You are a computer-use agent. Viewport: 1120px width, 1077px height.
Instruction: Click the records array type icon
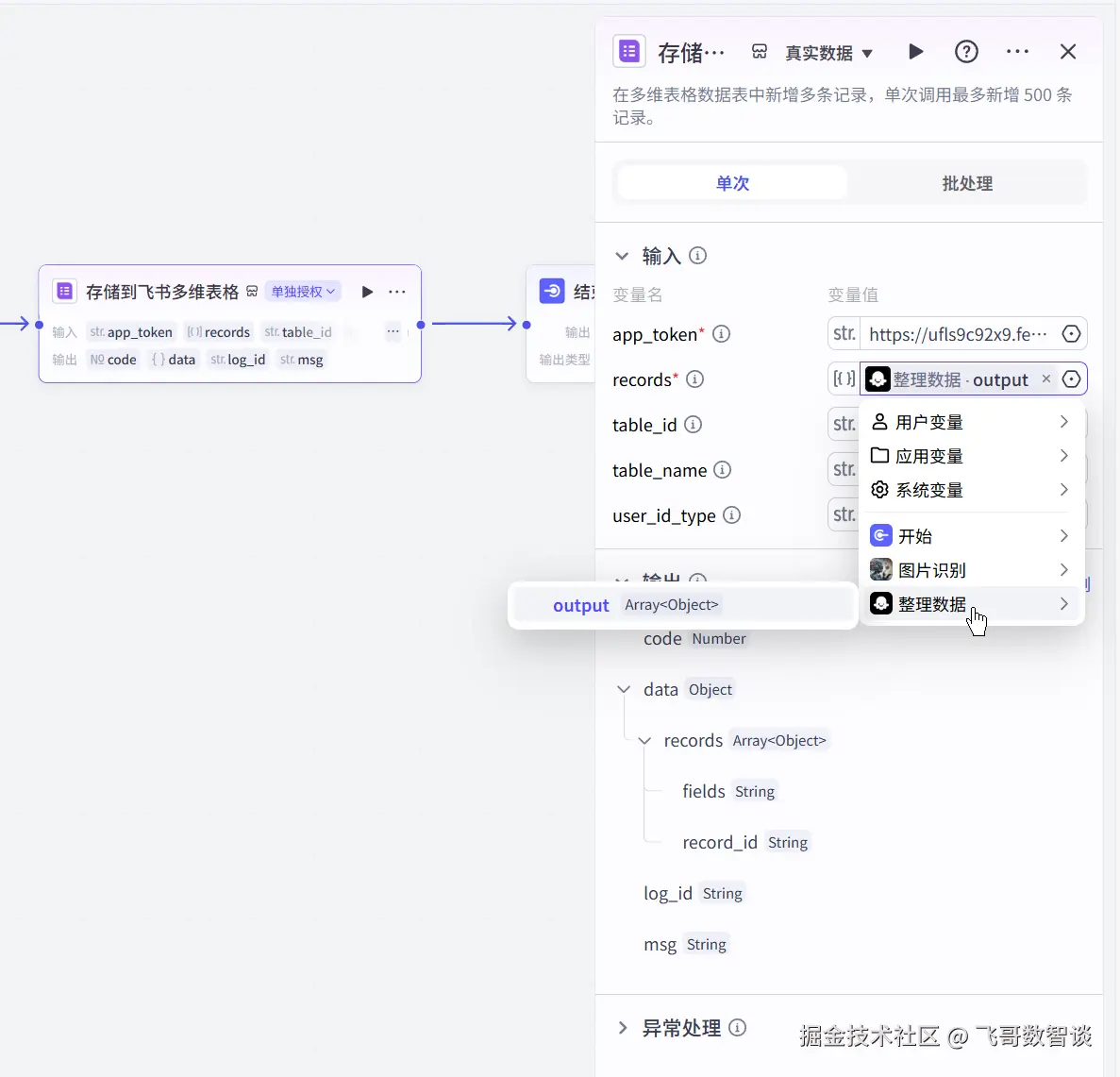tap(844, 379)
